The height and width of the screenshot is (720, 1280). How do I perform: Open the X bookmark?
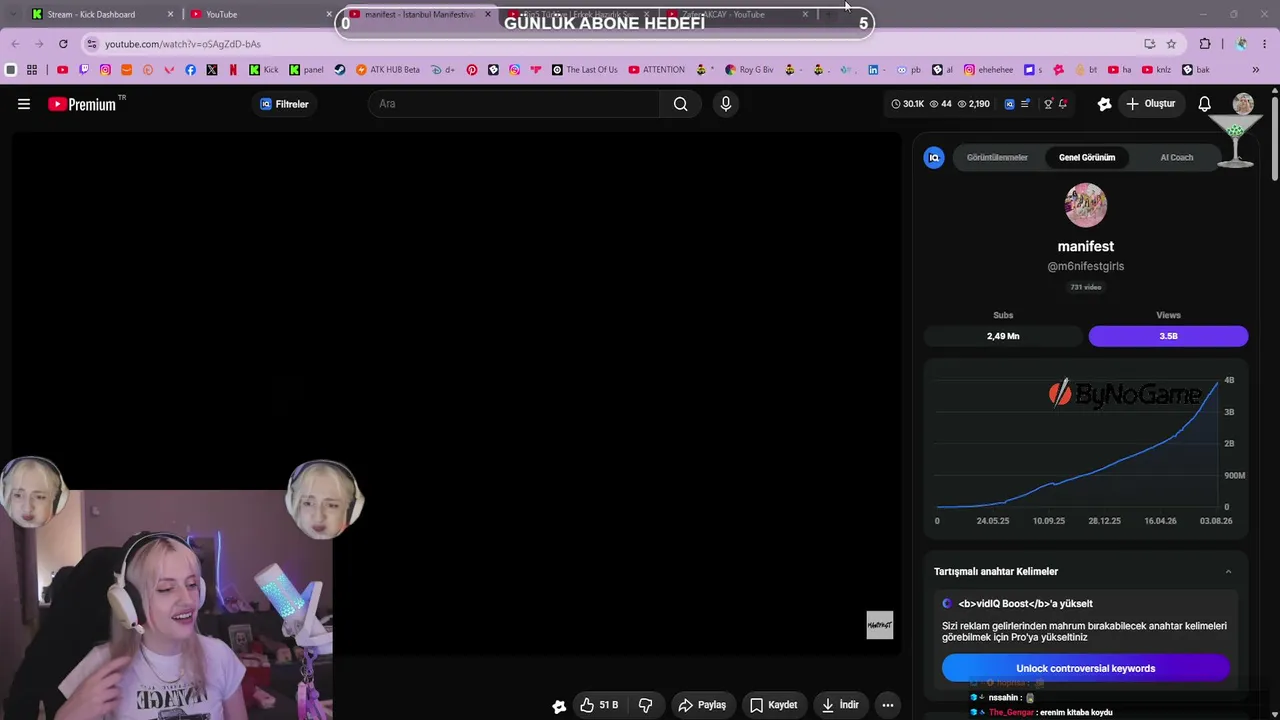(212, 70)
